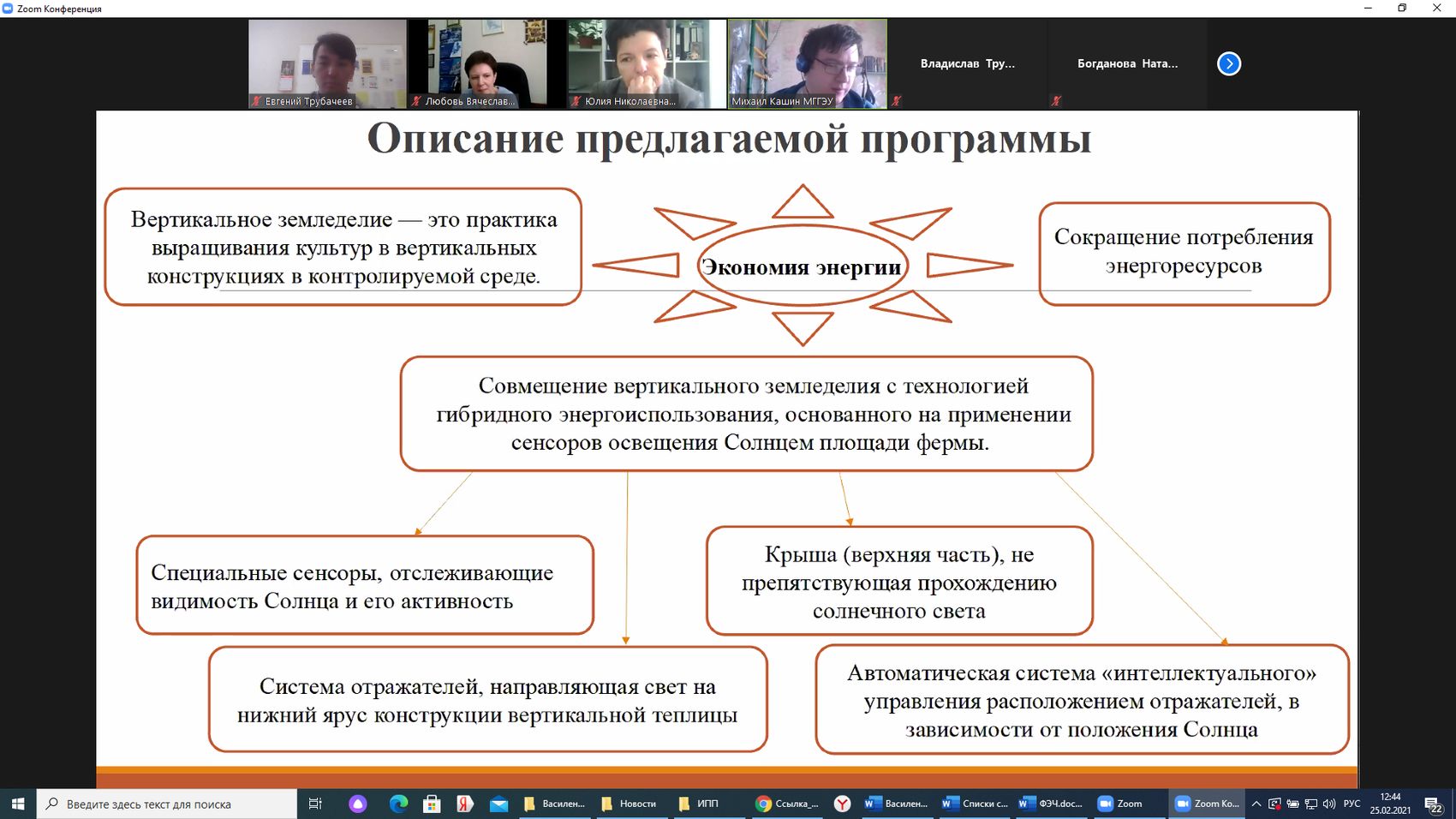The height and width of the screenshot is (819, 1456).
Task: Open the Списки с... Word document
Action: point(975,804)
